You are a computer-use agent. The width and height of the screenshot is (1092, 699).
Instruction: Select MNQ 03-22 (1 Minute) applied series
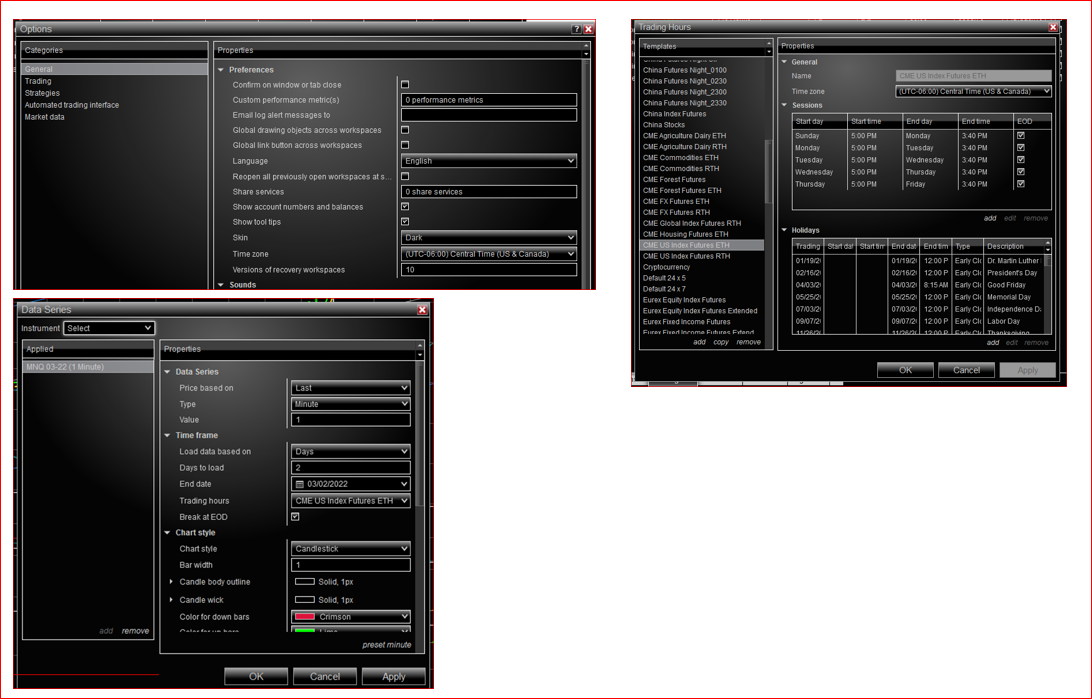click(x=88, y=367)
